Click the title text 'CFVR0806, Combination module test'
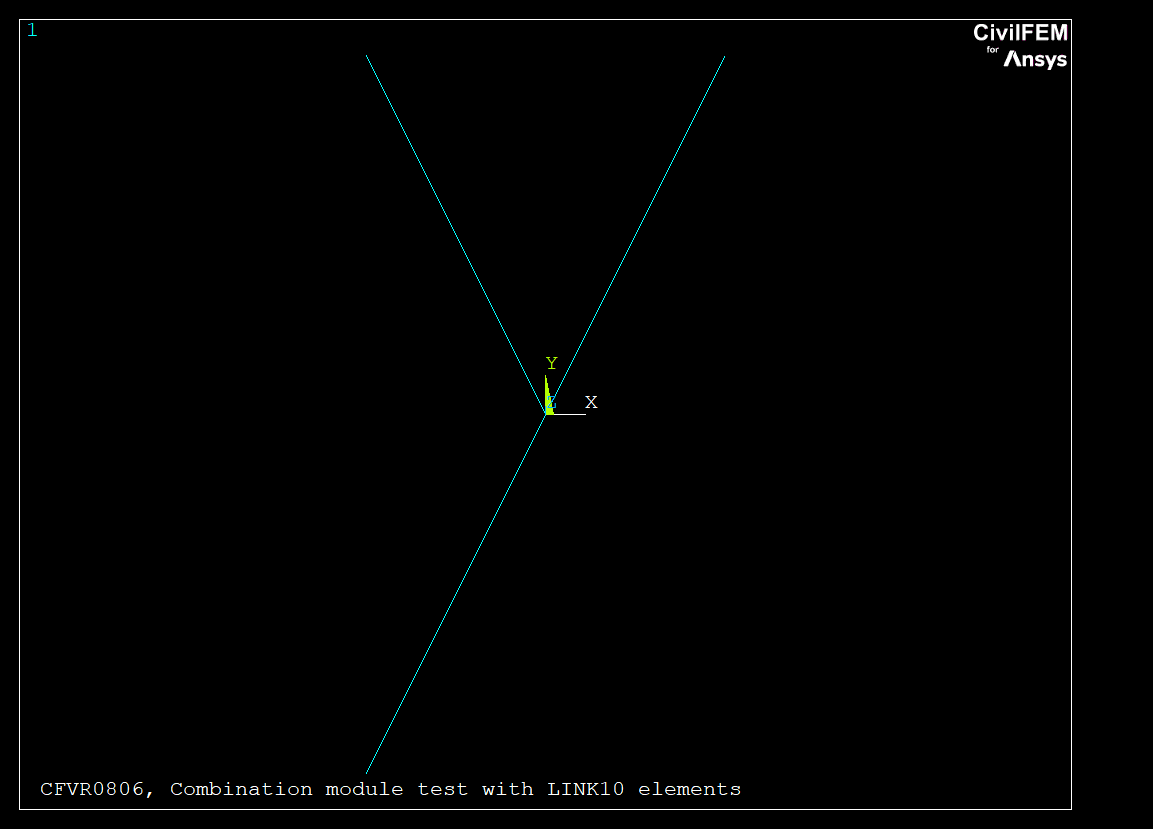 pyautogui.click(x=254, y=789)
